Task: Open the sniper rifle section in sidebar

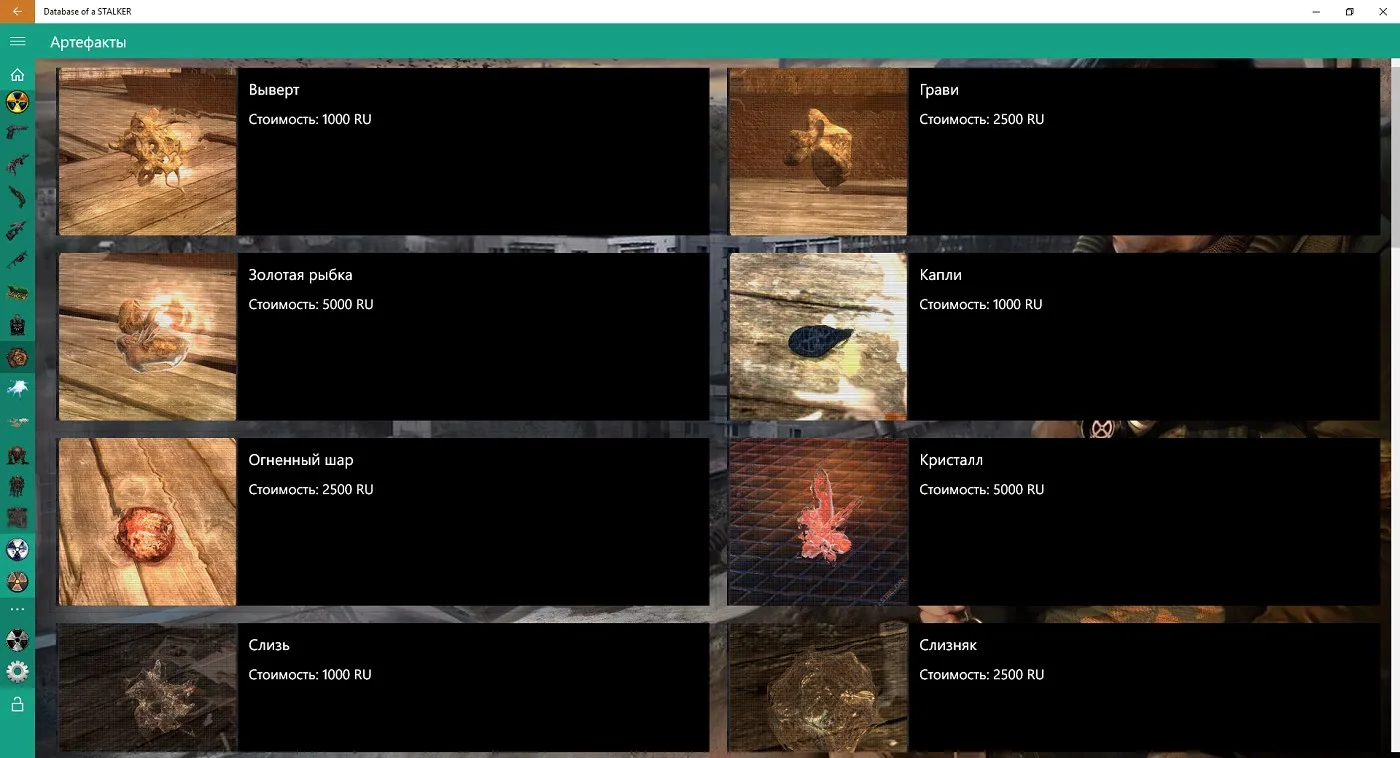Action: 17,230
